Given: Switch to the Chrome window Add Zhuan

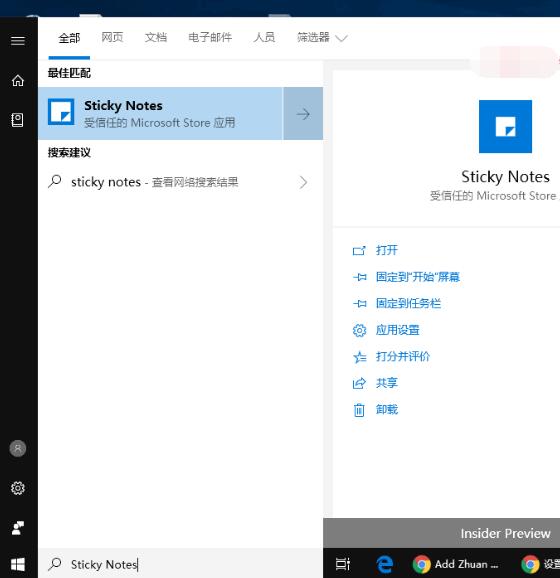Looking at the screenshot, I should 456,564.
